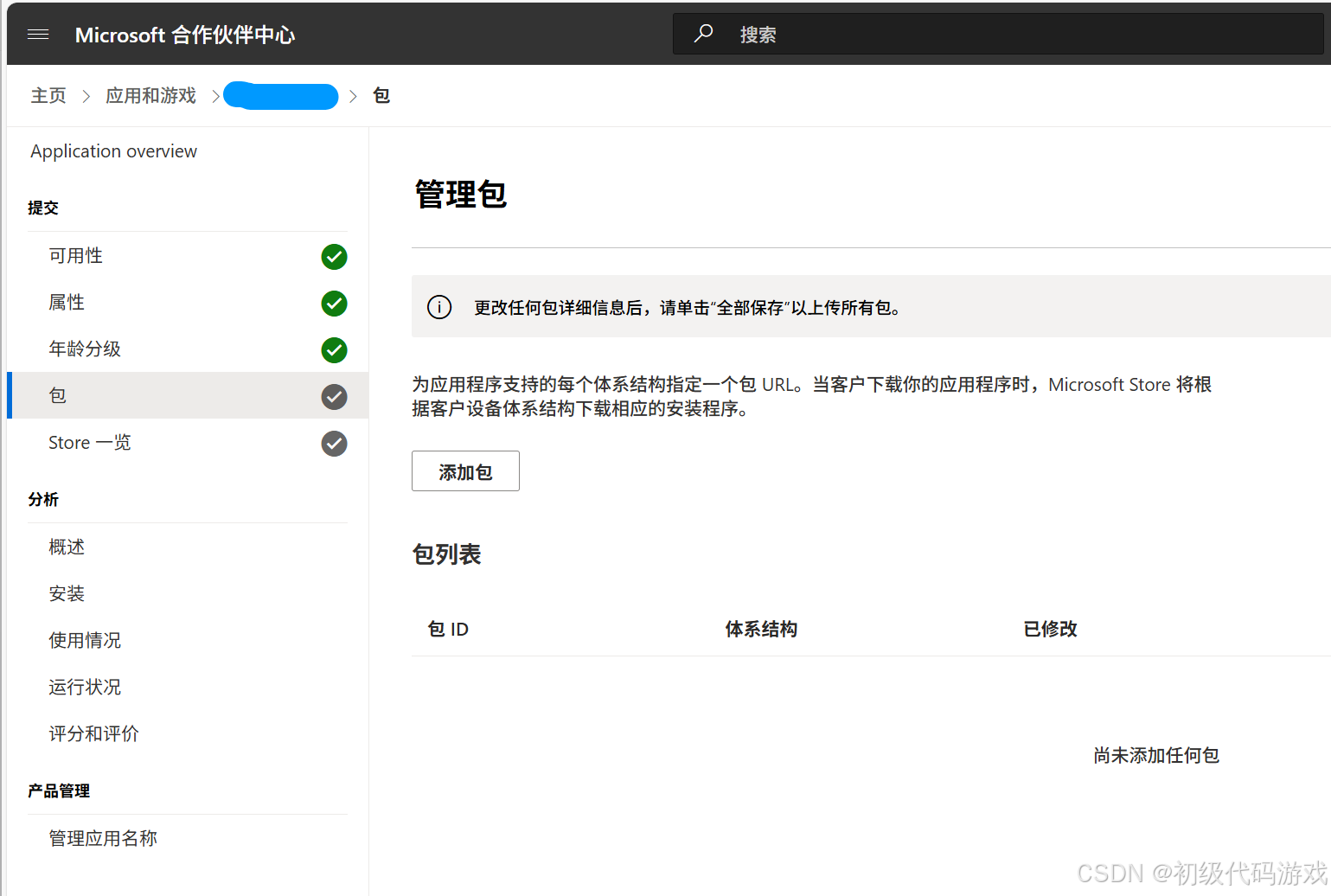
Task: Click grey checkmark beside 包
Action: click(x=334, y=397)
